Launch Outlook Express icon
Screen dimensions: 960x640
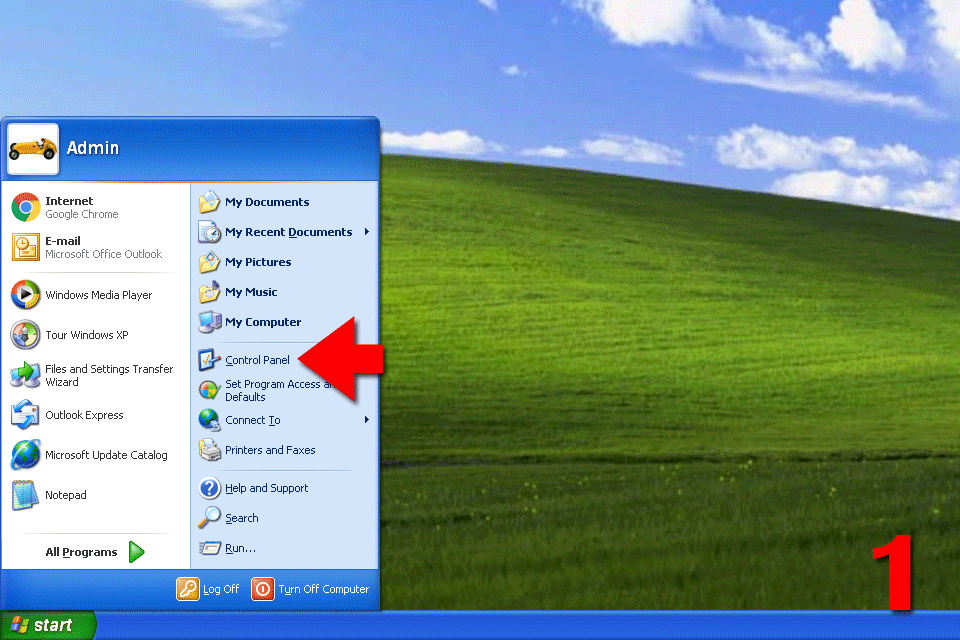tap(26, 415)
